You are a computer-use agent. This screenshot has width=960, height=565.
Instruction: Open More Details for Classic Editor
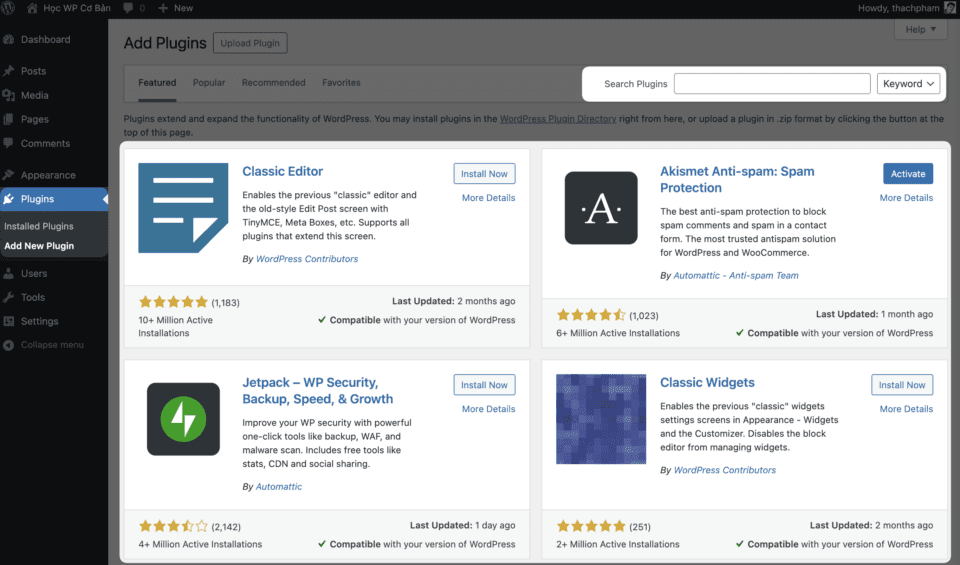489,198
